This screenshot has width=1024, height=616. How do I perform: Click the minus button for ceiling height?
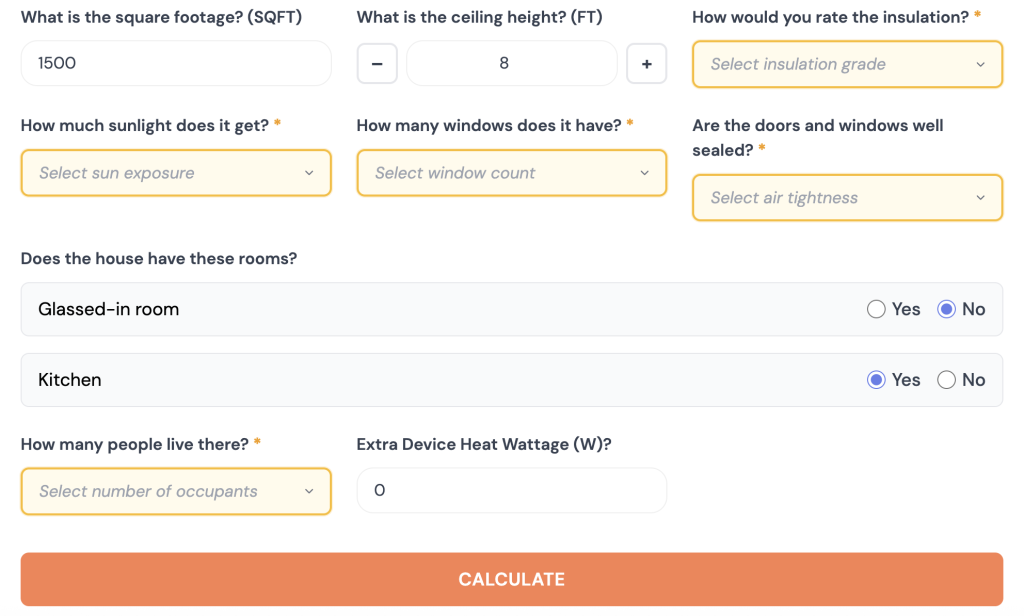[x=377, y=64]
